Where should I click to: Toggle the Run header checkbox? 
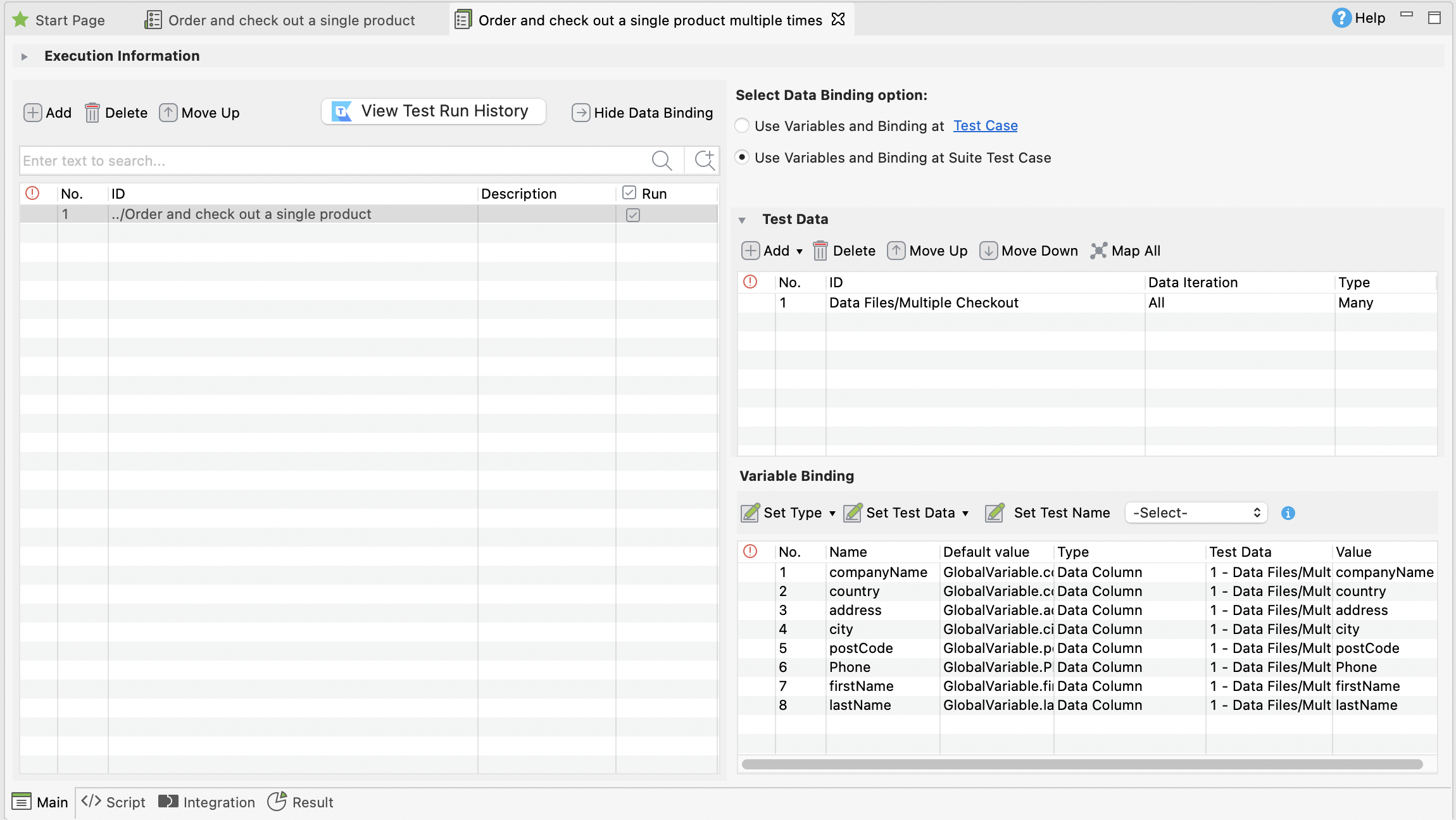point(629,193)
